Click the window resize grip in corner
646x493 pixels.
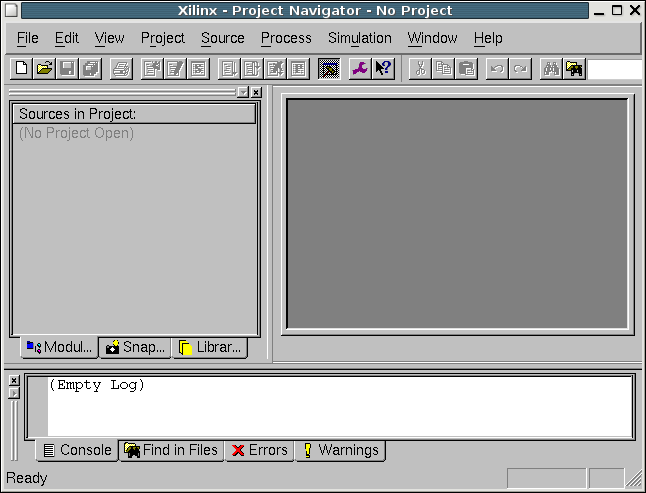(634, 479)
